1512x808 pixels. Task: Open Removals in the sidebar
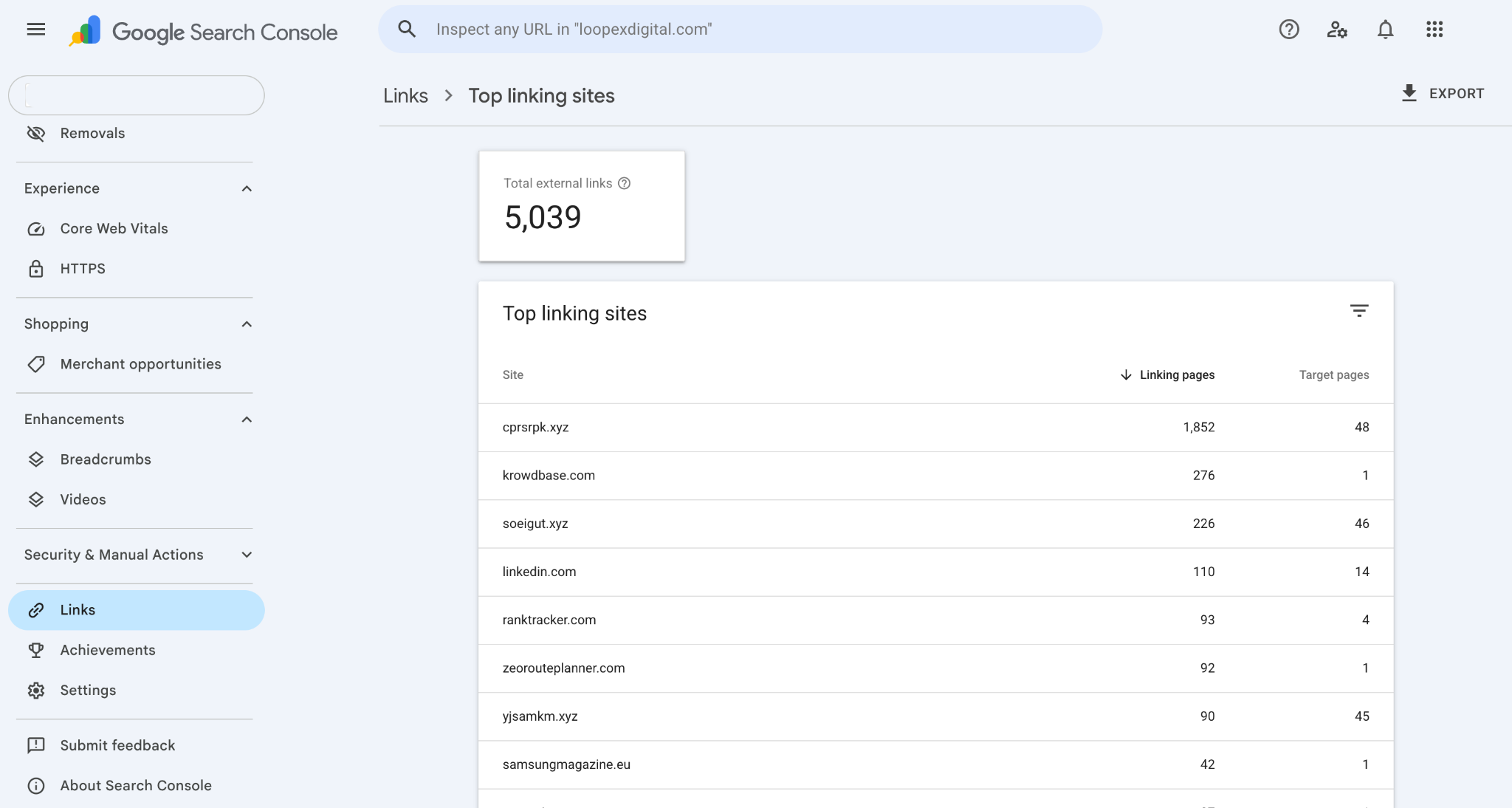tap(137, 134)
